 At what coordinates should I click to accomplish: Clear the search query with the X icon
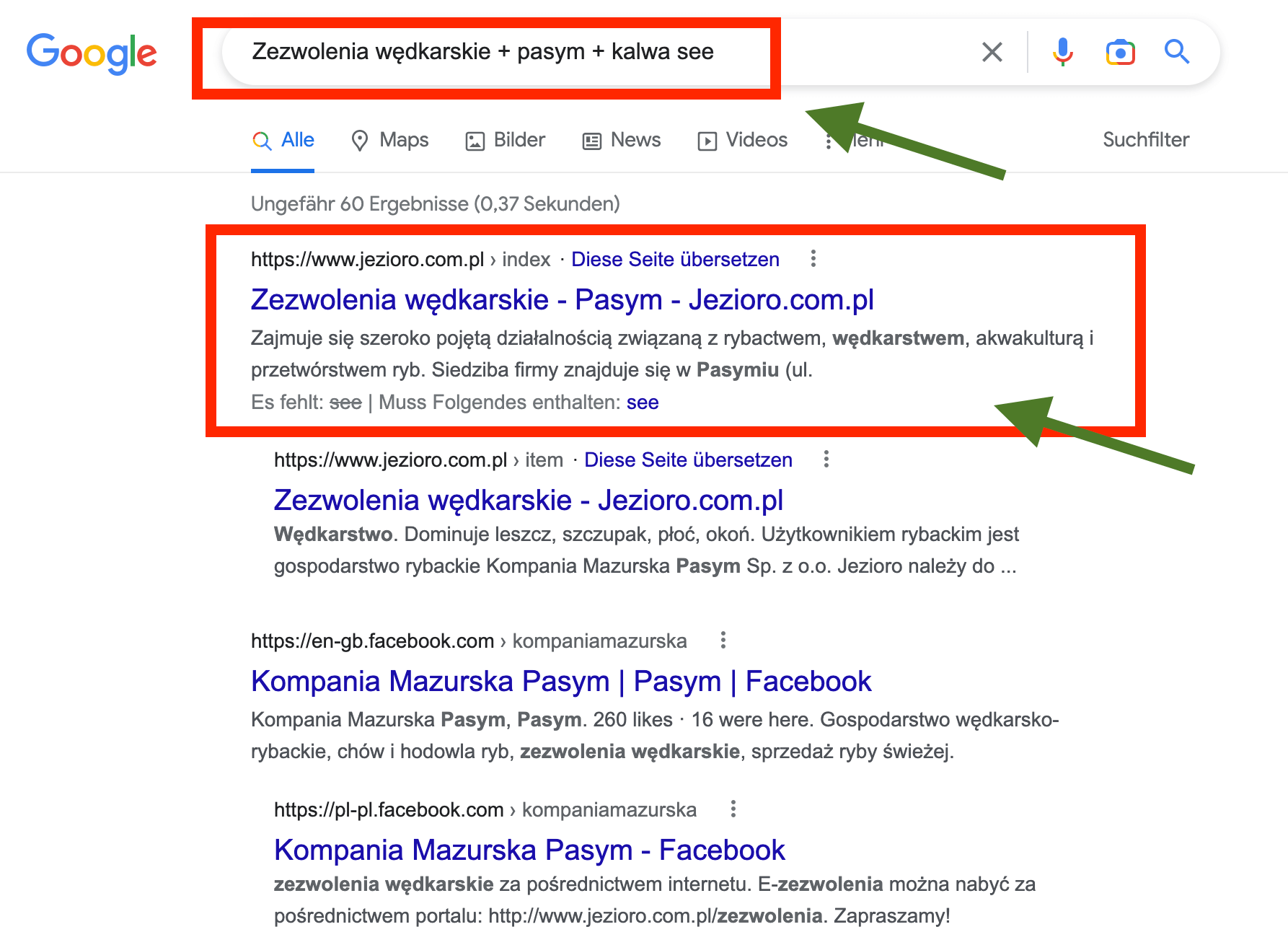pos(992,52)
